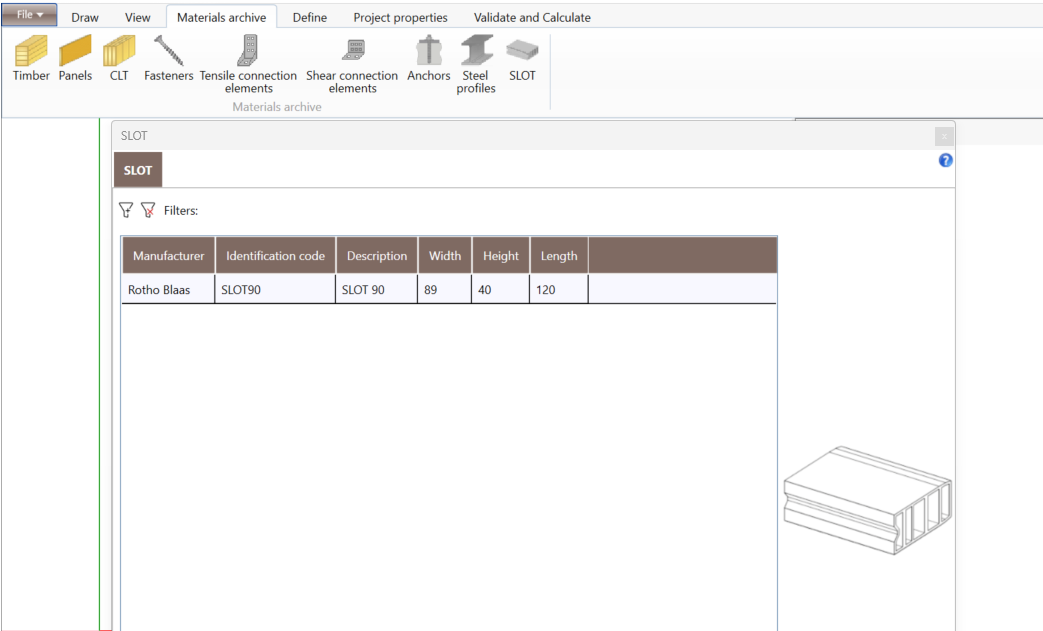This screenshot has width=1043, height=631.
Task: Select the SLOT tab in the dialog
Action: tap(138, 170)
